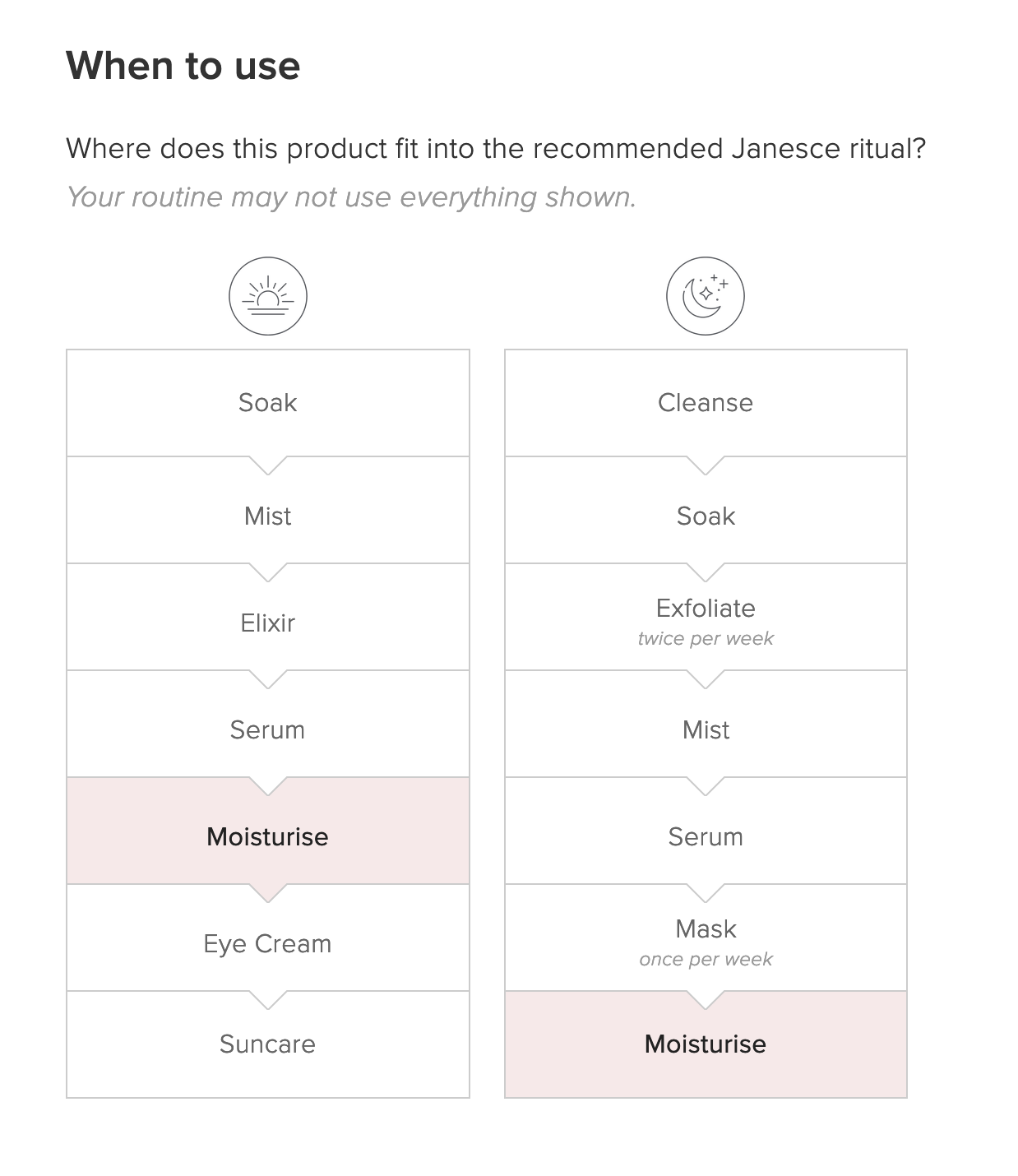Click the morning sunrise icon
The image size is (1018, 1176).
pyautogui.click(x=267, y=296)
